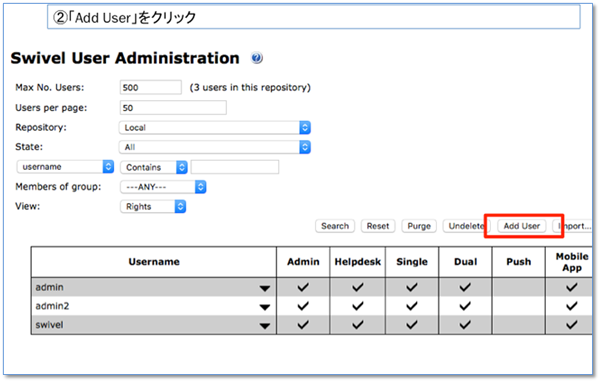Viewport: 600px width, 382px height.
Task: Expand the admin2 user row dropdown arrow
Action: [x=265, y=307]
